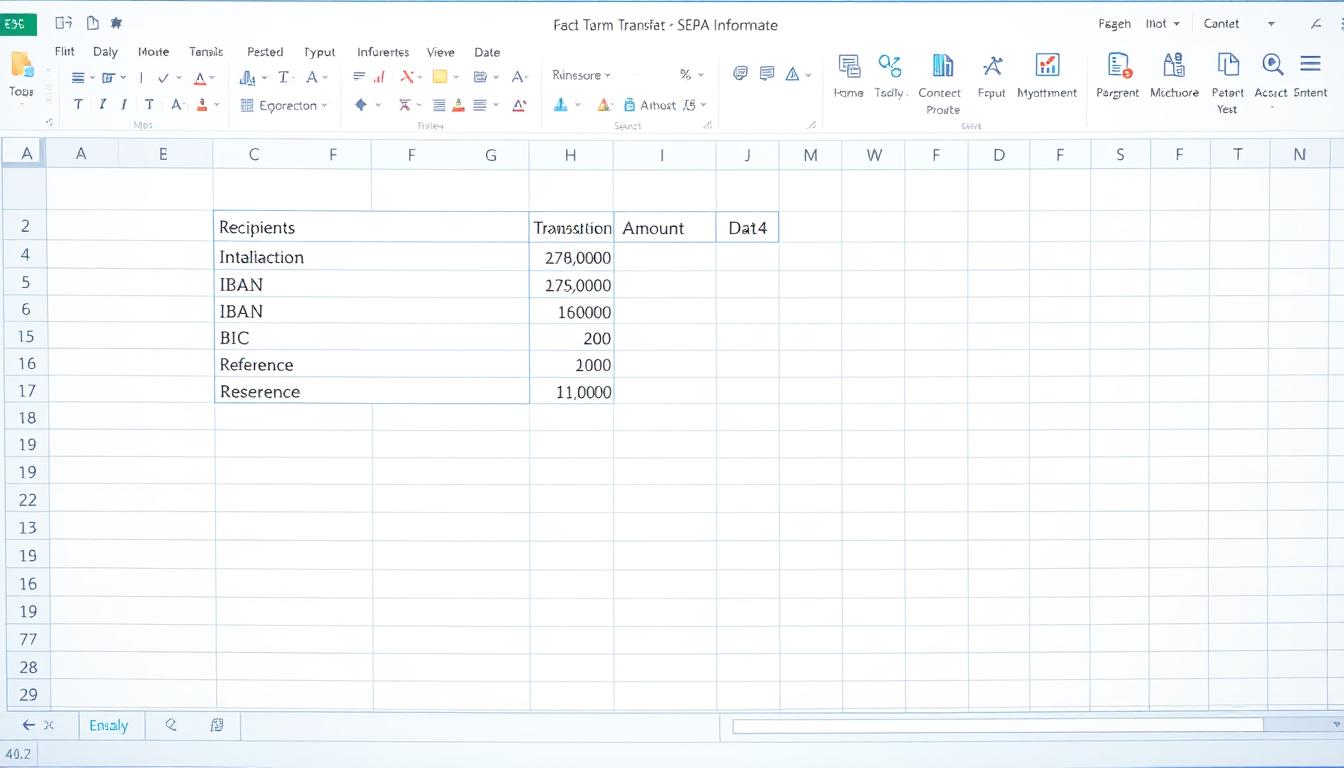Select the Michtore ribbon icon
The width and height of the screenshot is (1344, 768).
pyautogui.click(x=1174, y=65)
